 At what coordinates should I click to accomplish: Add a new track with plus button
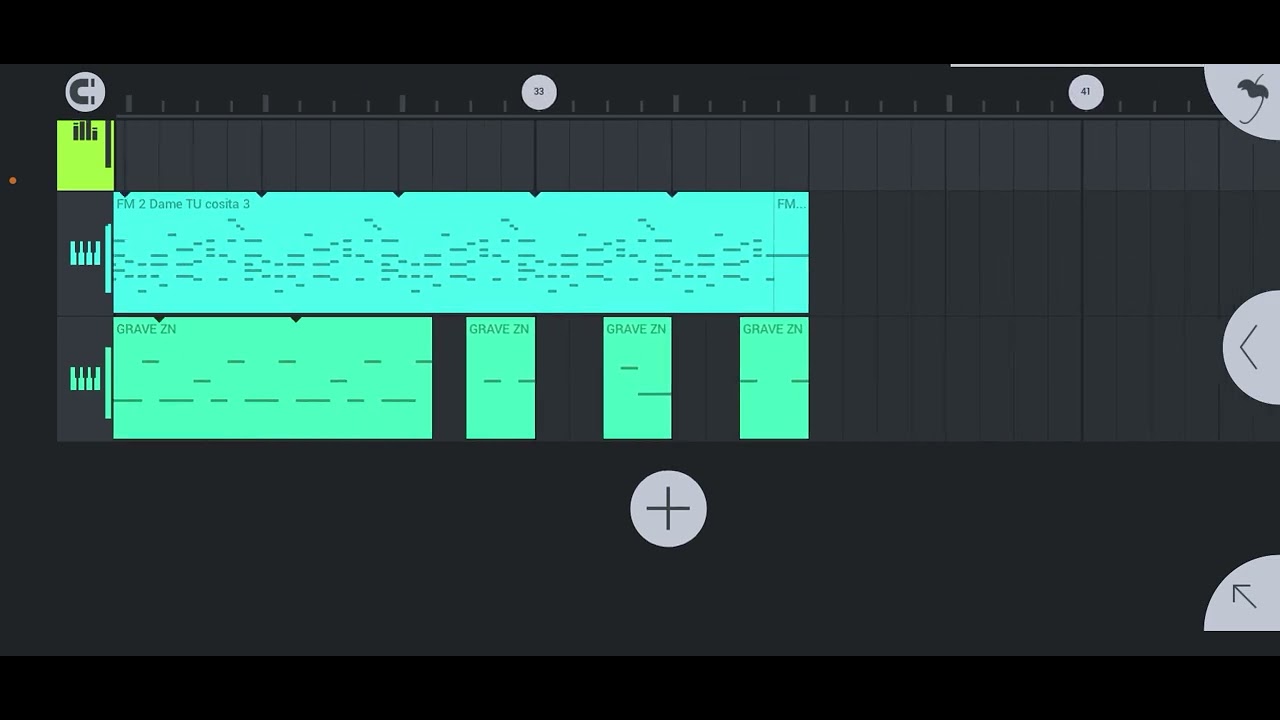pyautogui.click(x=668, y=509)
